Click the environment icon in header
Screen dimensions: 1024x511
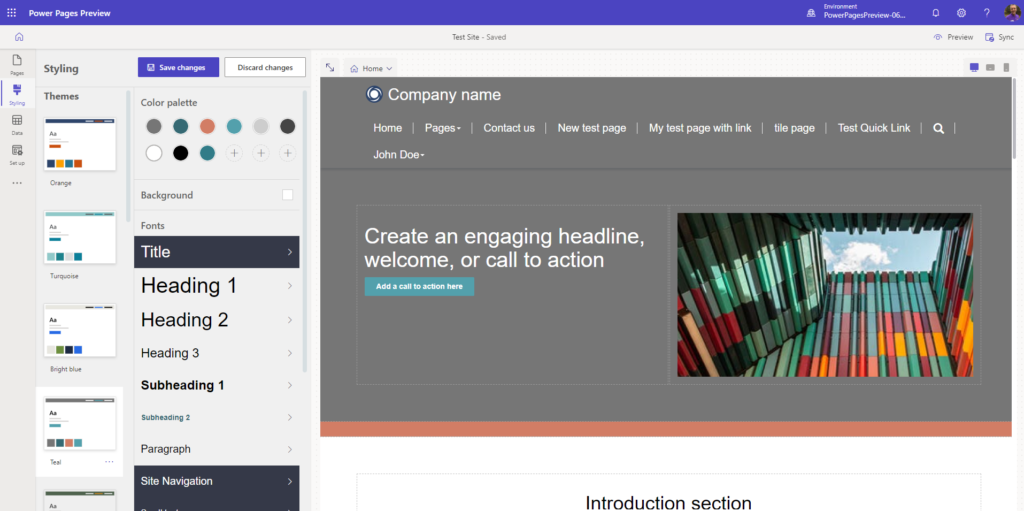(811, 12)
